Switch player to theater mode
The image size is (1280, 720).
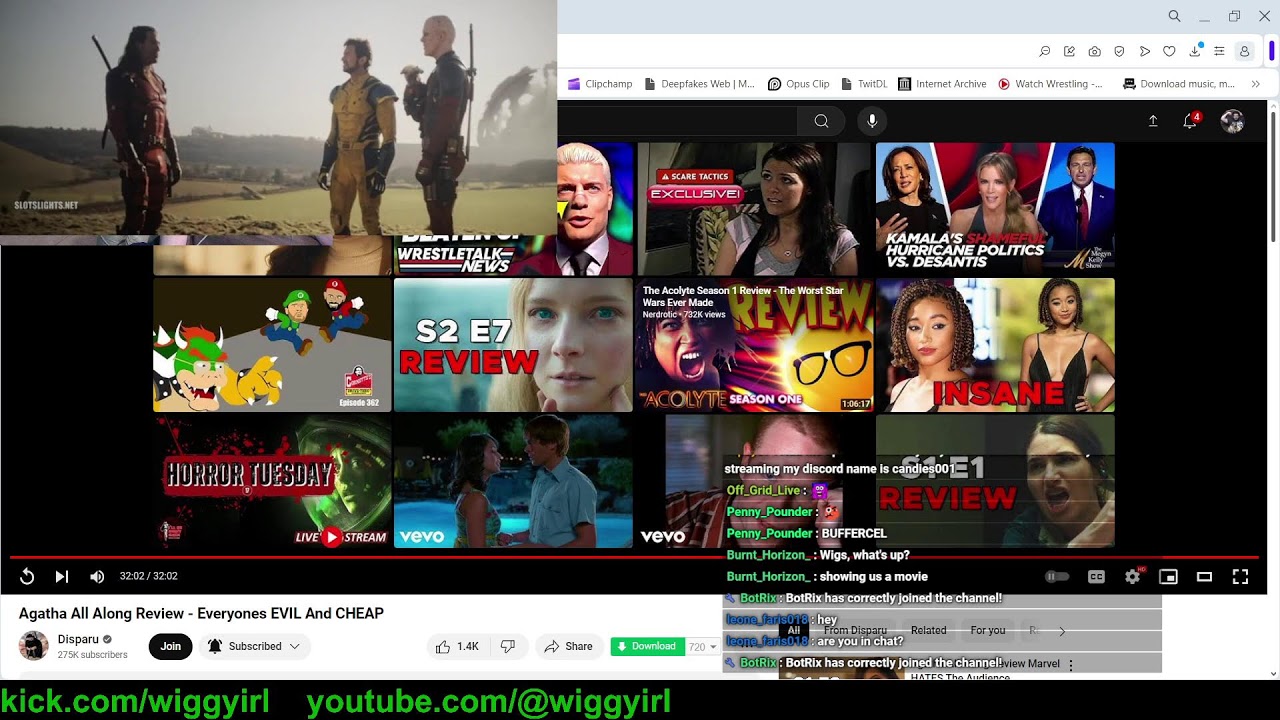(x=1204, y=576)
